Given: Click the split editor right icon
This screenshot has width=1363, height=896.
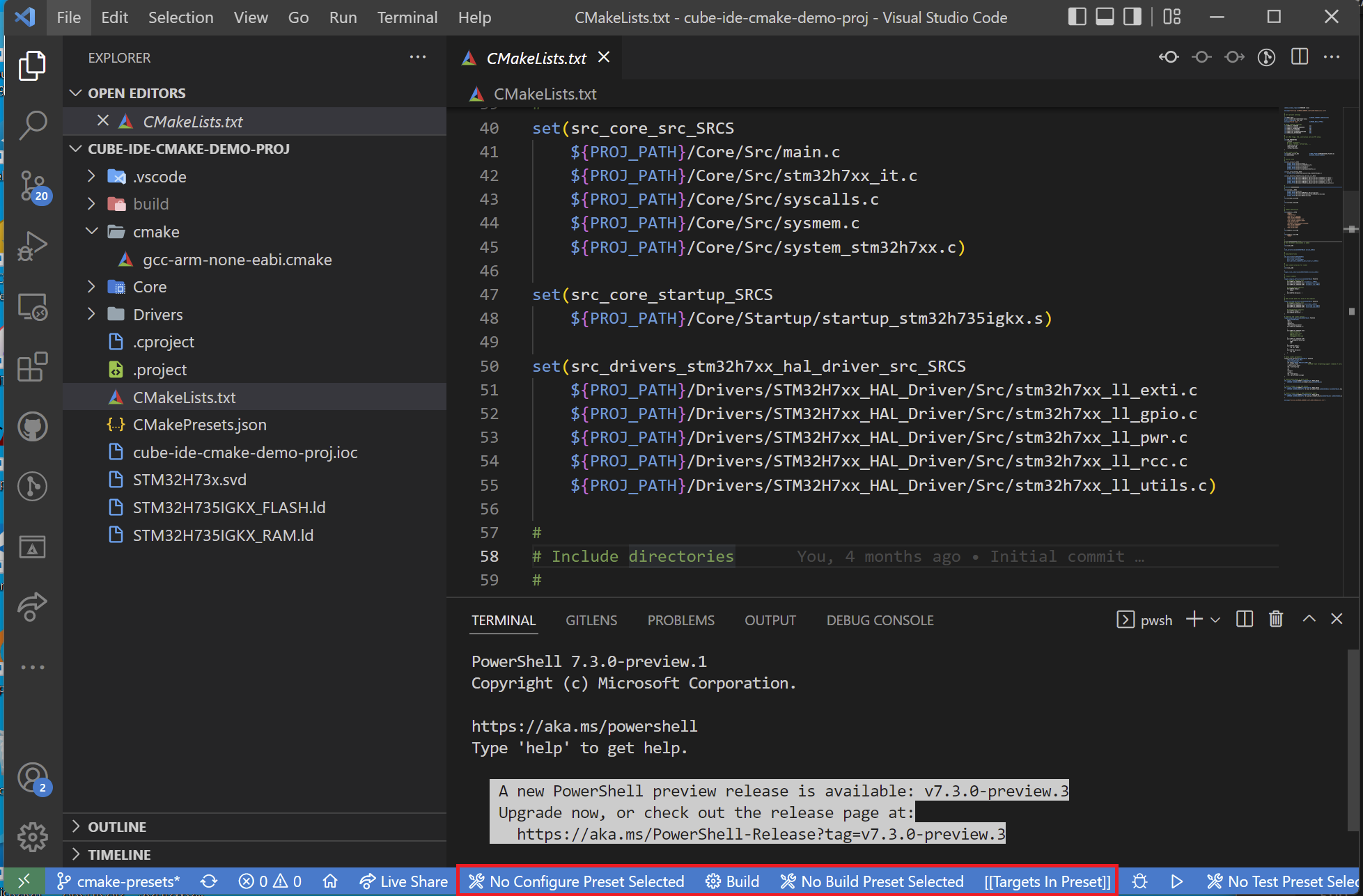Looking at the screenshot, I should tap(1299, 58).
